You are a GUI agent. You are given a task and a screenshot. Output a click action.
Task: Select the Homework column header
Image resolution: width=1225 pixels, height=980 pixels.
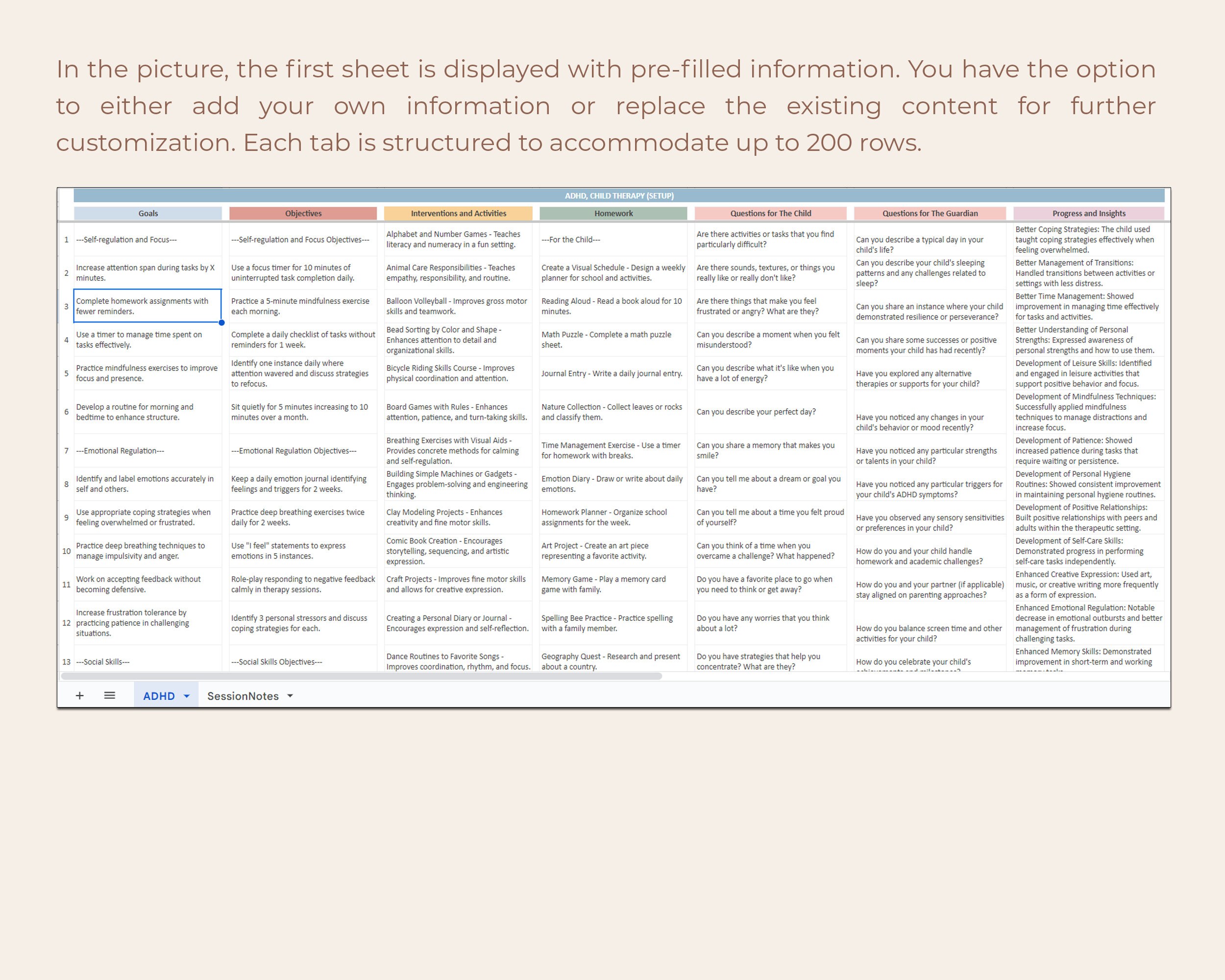tap(612, 213)
